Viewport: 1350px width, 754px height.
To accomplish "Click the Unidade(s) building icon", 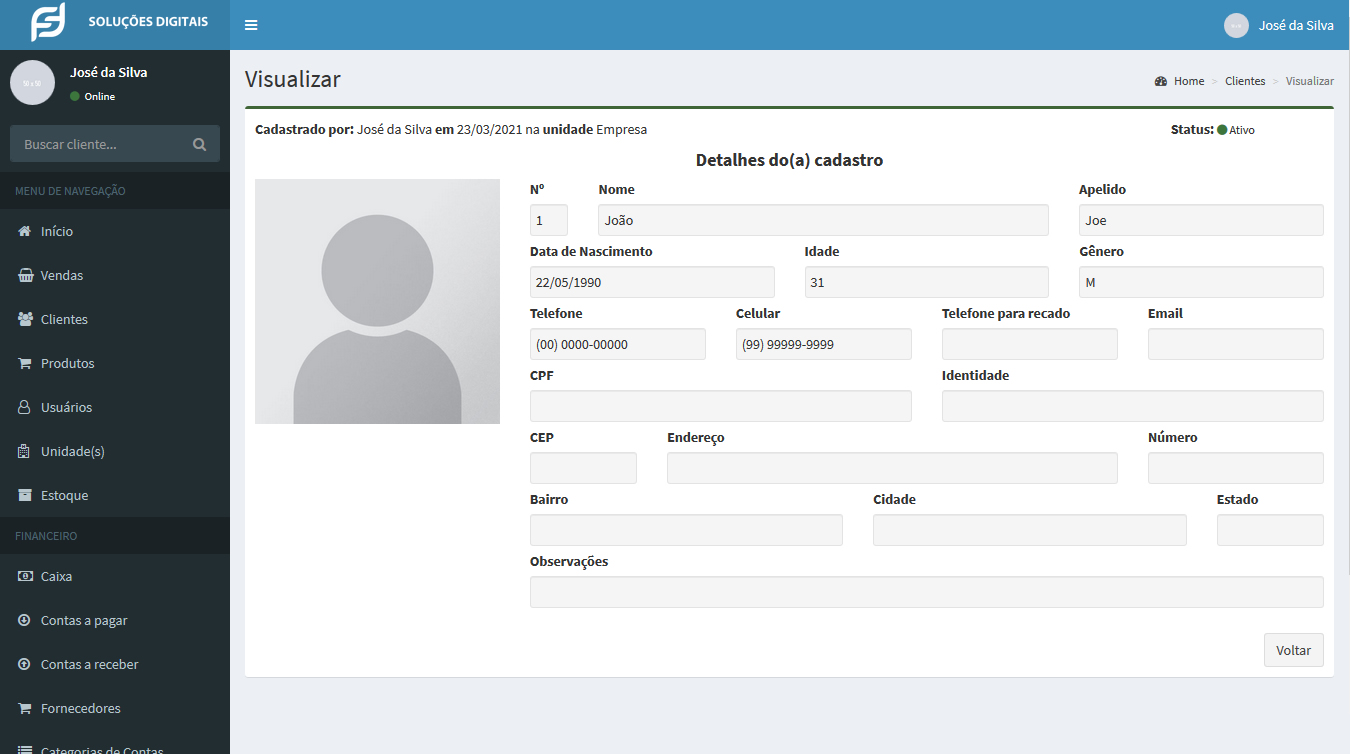I will pos(25,451).
